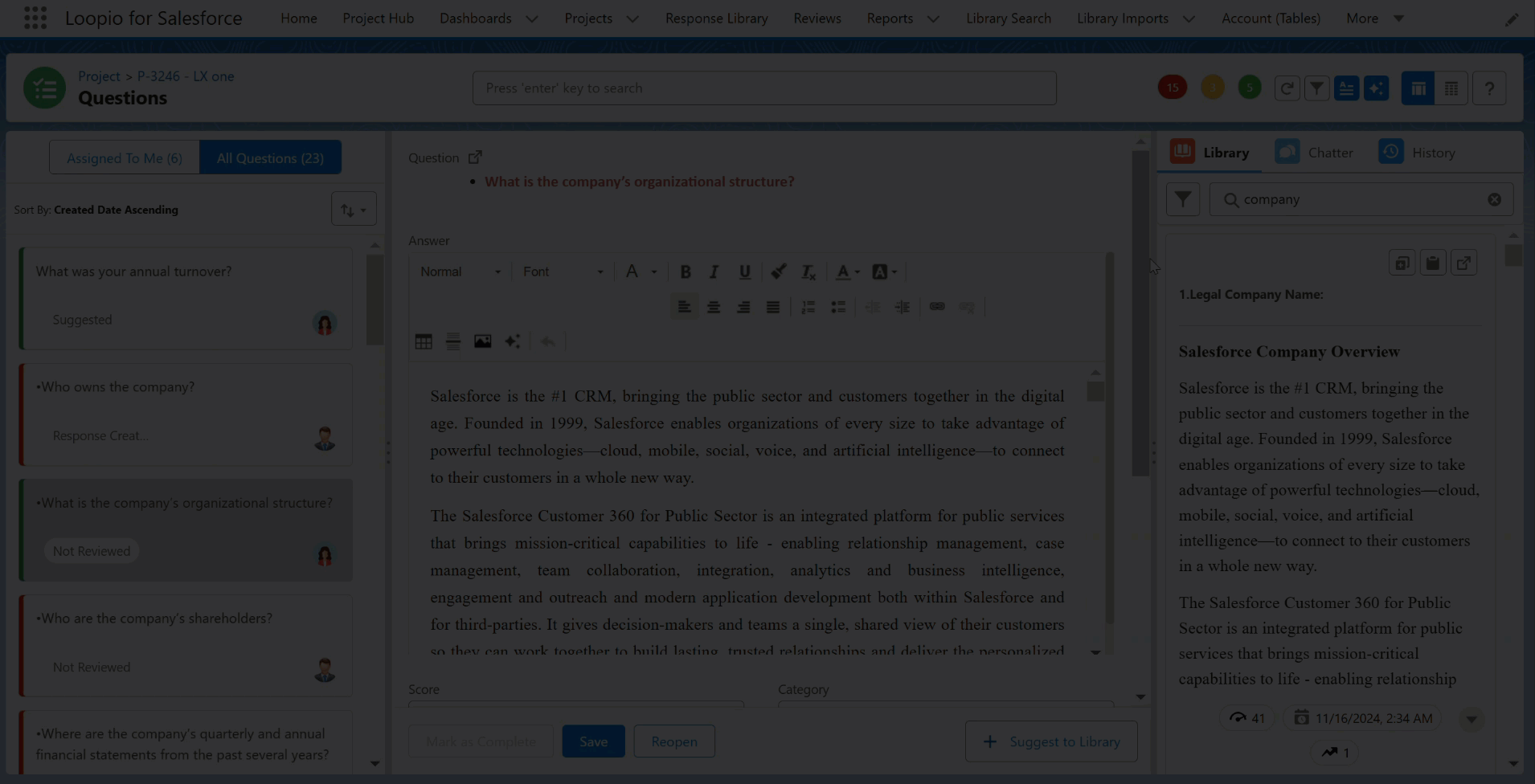Switch to grid table layout view
The image size is (1535, 784).
[x=1451, y=88]
